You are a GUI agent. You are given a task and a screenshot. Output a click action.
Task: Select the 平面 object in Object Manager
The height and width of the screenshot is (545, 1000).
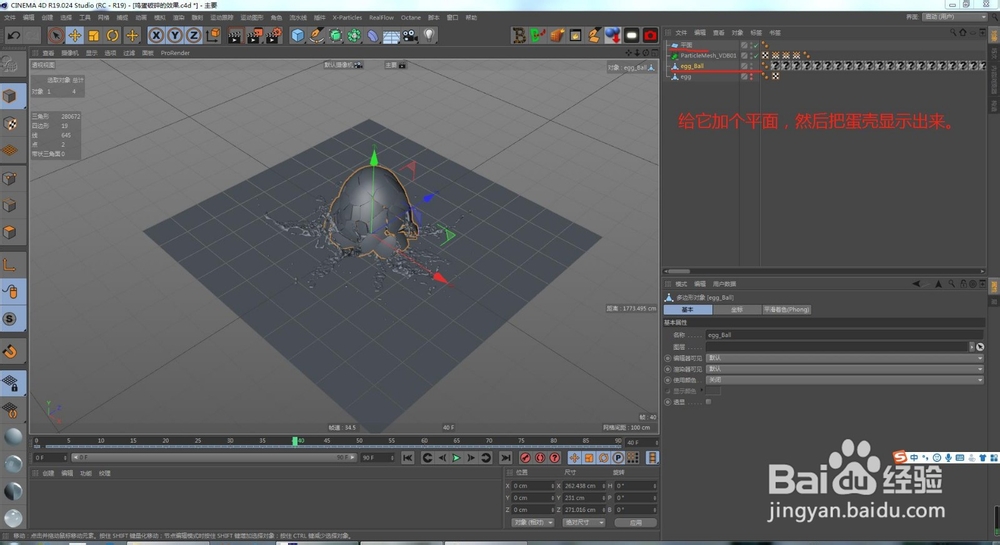(x=686, y=45)
